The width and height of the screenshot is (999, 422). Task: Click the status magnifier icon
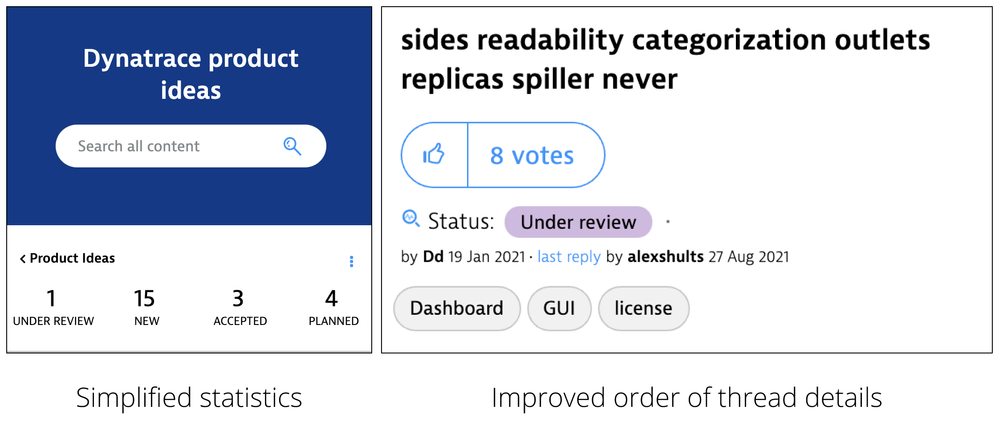[411, 219]
